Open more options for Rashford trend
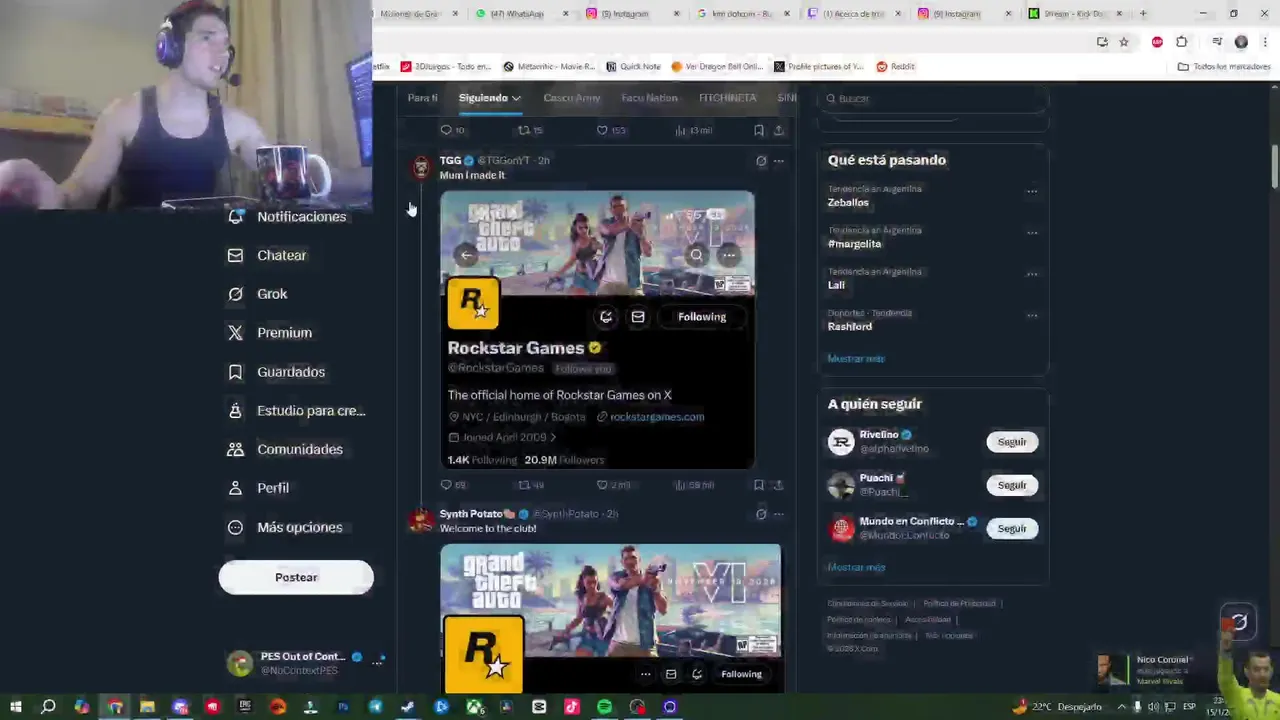This screenshot has width=1280, height=720. 1032,315
